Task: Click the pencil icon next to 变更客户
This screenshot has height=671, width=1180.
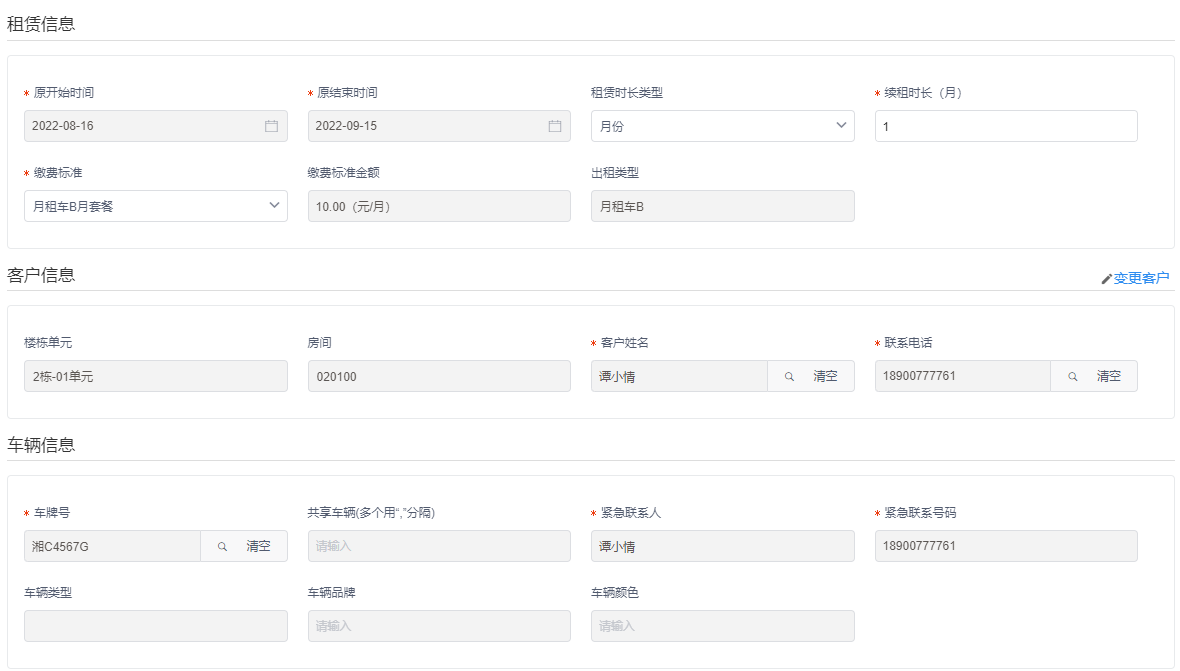Action: click(x=1106, y=279)
